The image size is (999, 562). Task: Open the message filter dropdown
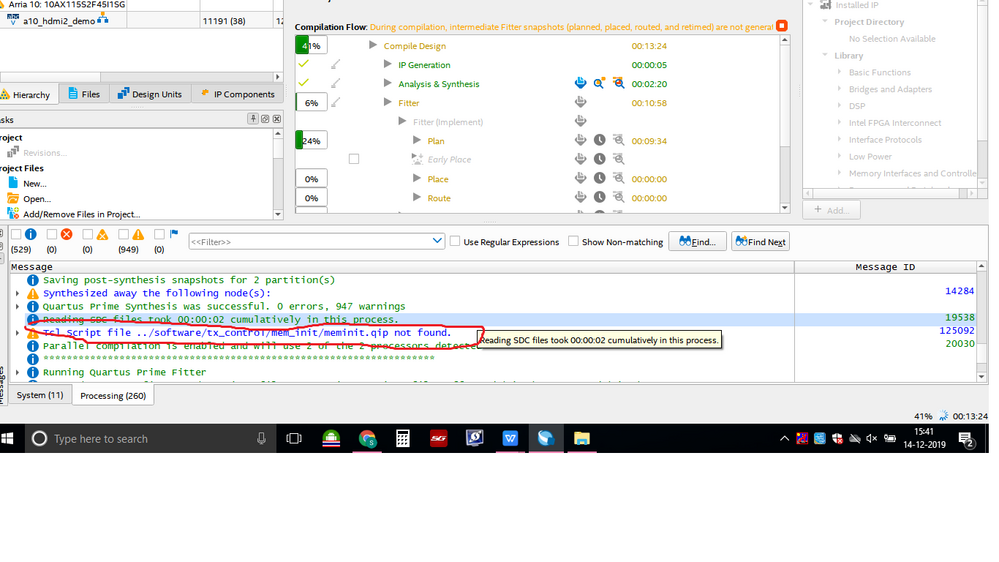[x=437, y=241]
